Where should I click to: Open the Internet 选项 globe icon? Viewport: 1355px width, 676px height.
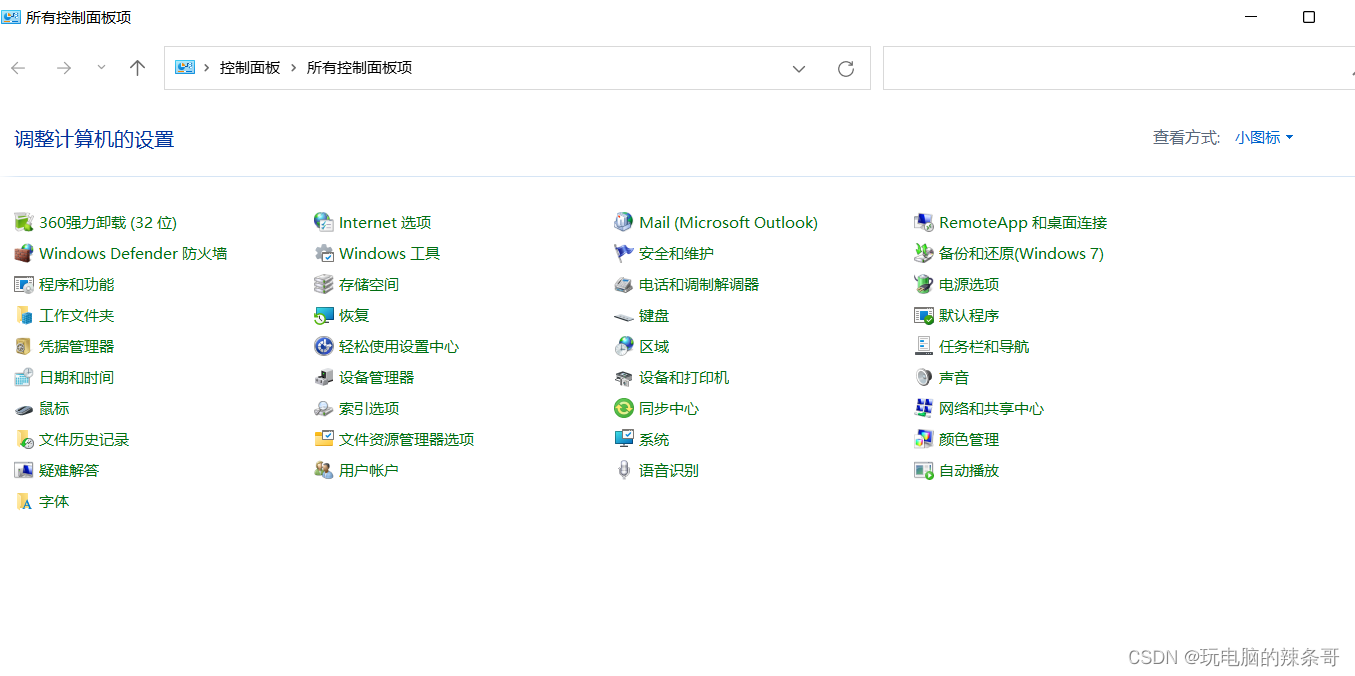(x=324, y=222)
